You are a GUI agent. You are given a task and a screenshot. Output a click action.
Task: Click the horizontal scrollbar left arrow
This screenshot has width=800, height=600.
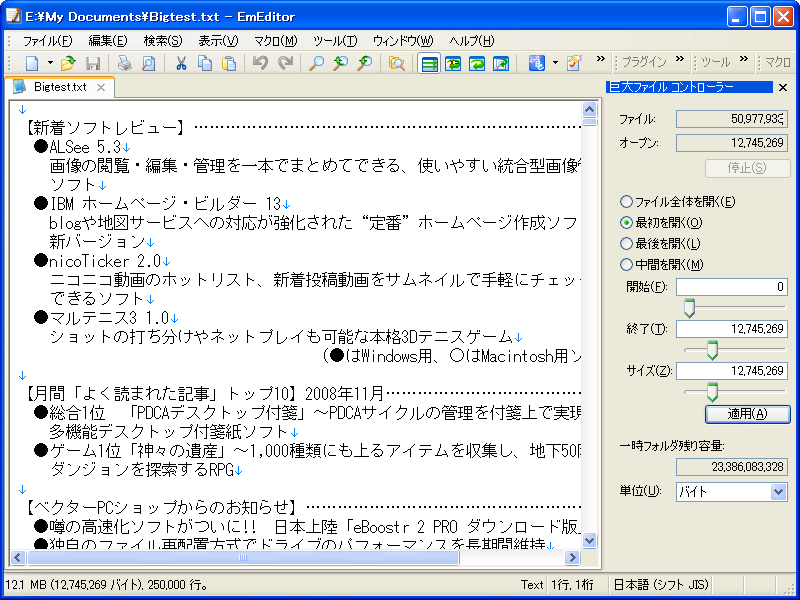pos(18,558)
